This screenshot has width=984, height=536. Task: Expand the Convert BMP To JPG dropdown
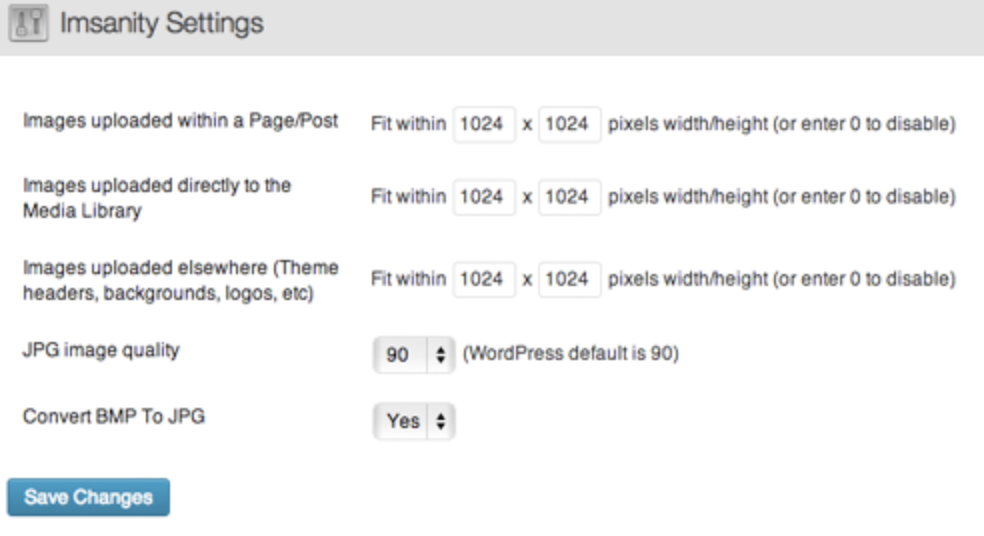(x=414, y=421)
